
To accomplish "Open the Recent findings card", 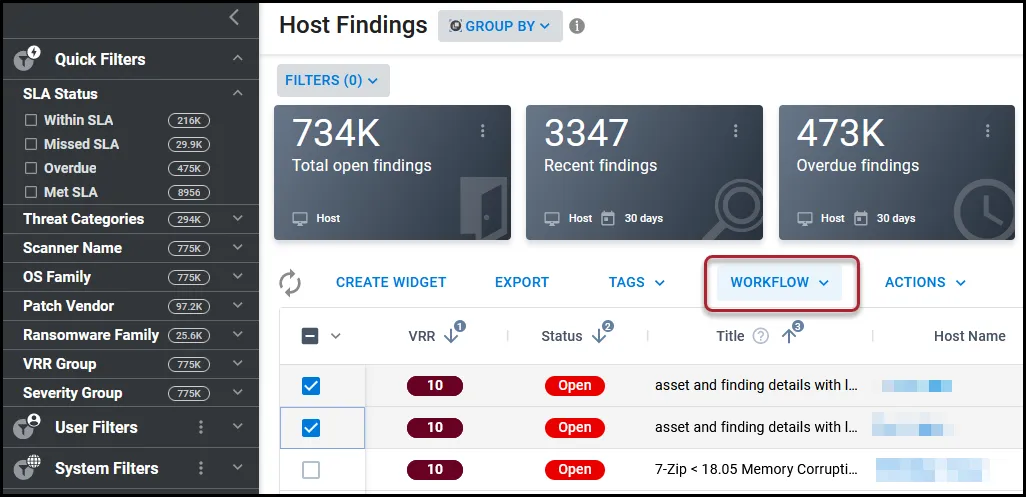I will (x=645, y=173).
